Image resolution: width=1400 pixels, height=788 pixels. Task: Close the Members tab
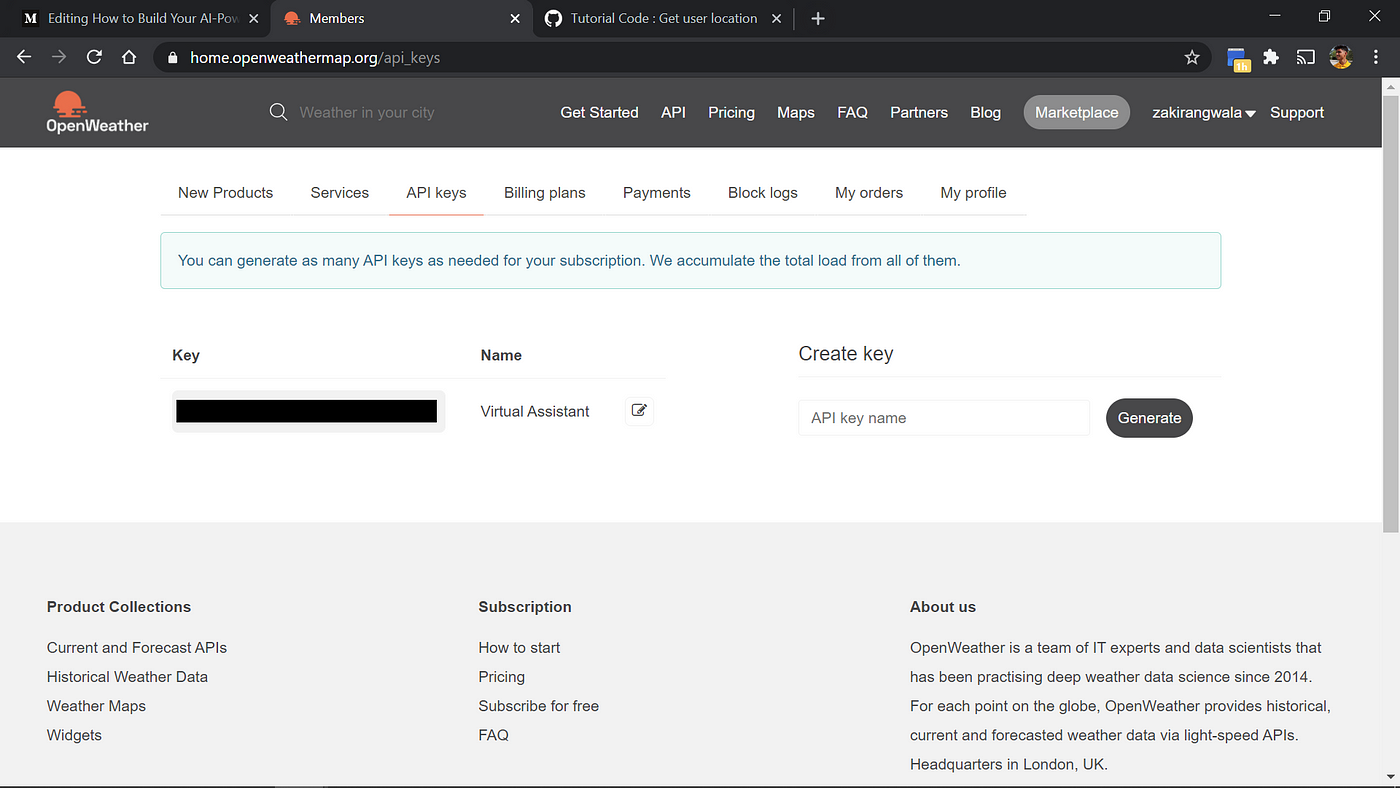click(x=515, y=18)
